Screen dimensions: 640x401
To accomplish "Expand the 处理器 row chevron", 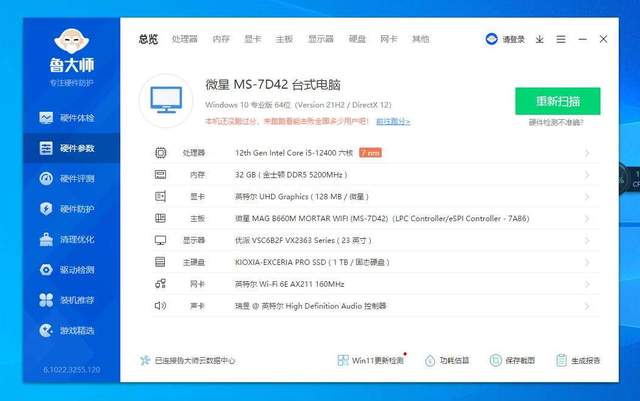I will coord(587,153).
